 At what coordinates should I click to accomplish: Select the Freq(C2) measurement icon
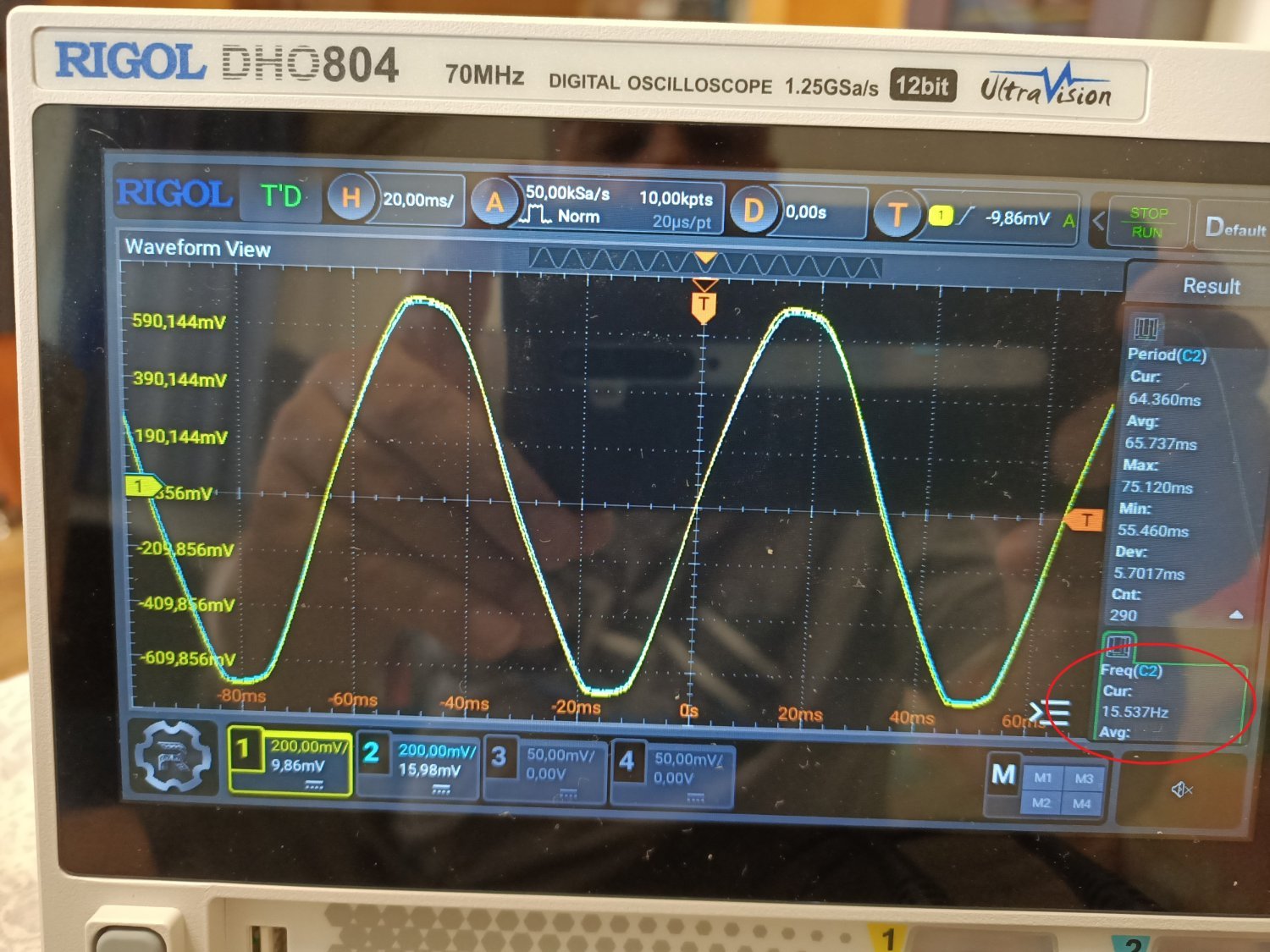(1119, 647)
